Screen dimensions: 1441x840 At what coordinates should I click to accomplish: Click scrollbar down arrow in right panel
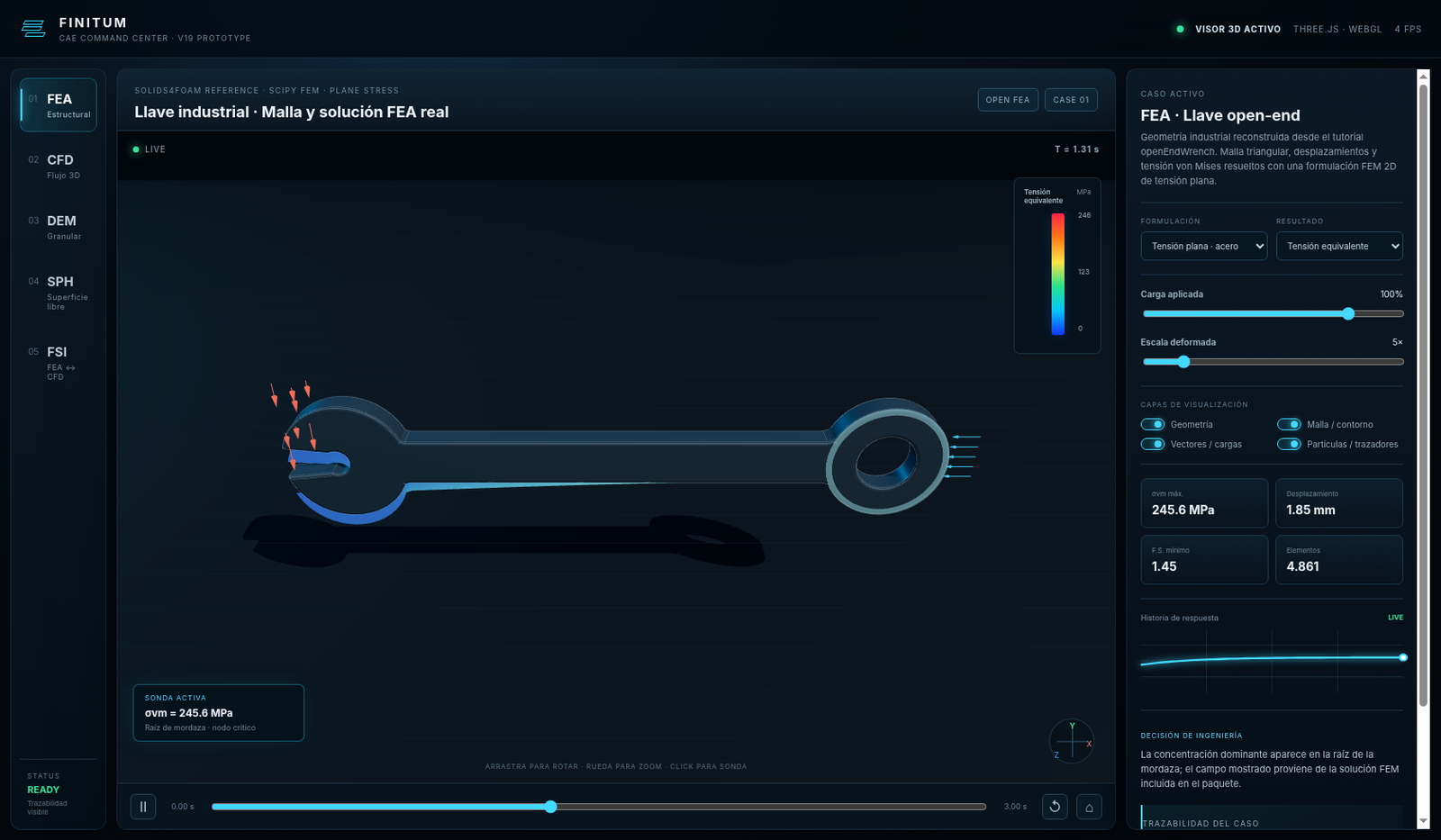pos(1423,821)
